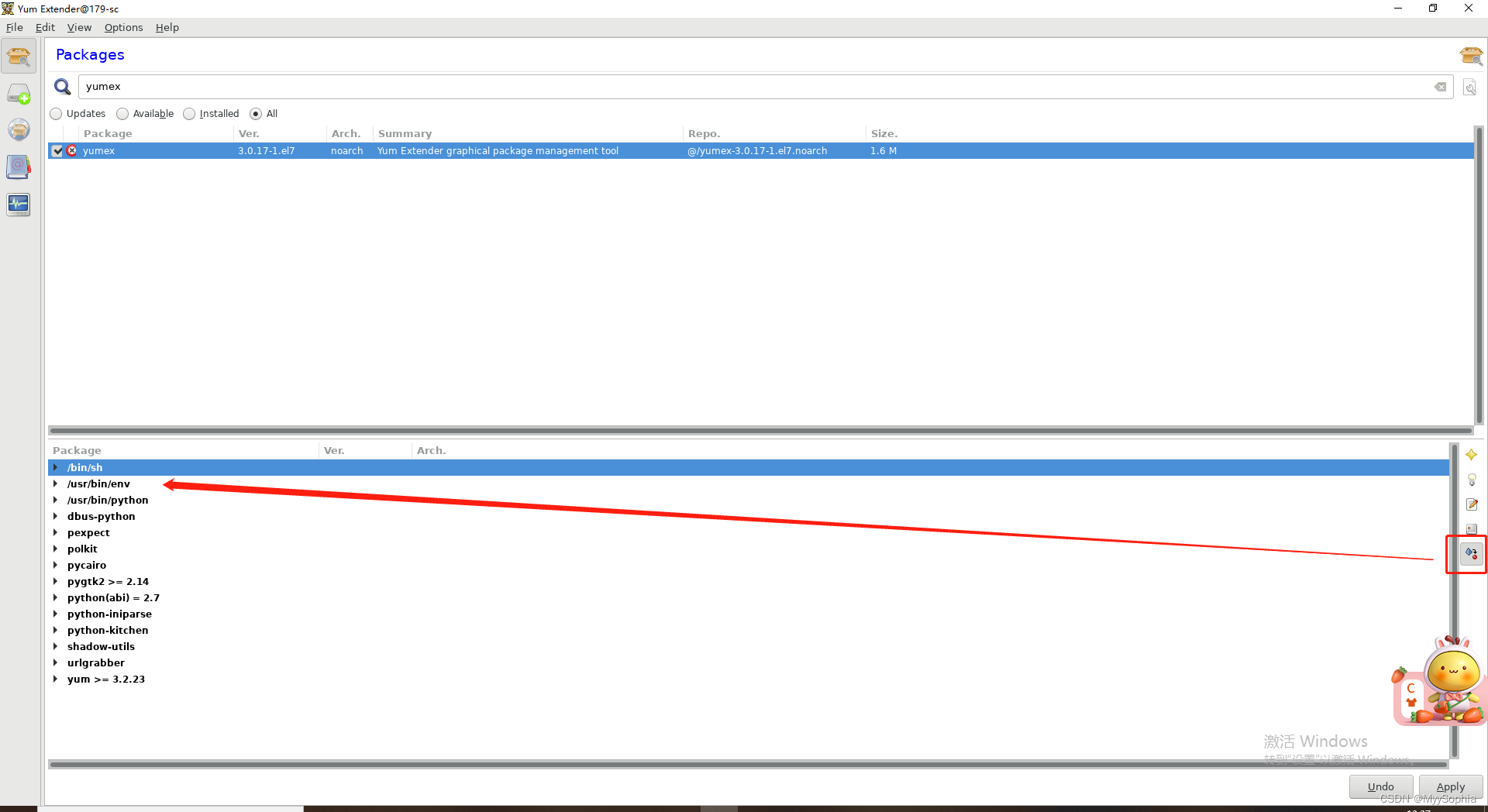The width and height of the screenshot is (1488, 812).
Task: Expand the pycairo dependency
Action: [56, 565]
